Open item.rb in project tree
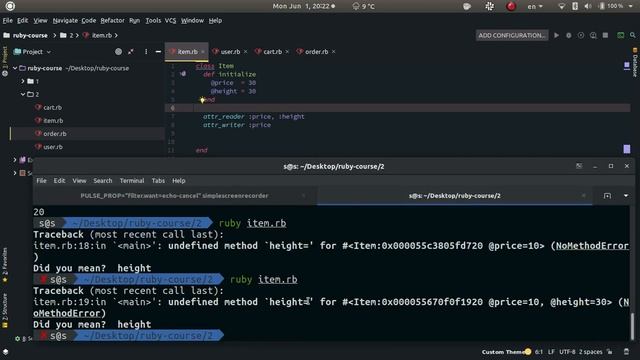This screenshot has height=360, width=640. tap(53, 121)
